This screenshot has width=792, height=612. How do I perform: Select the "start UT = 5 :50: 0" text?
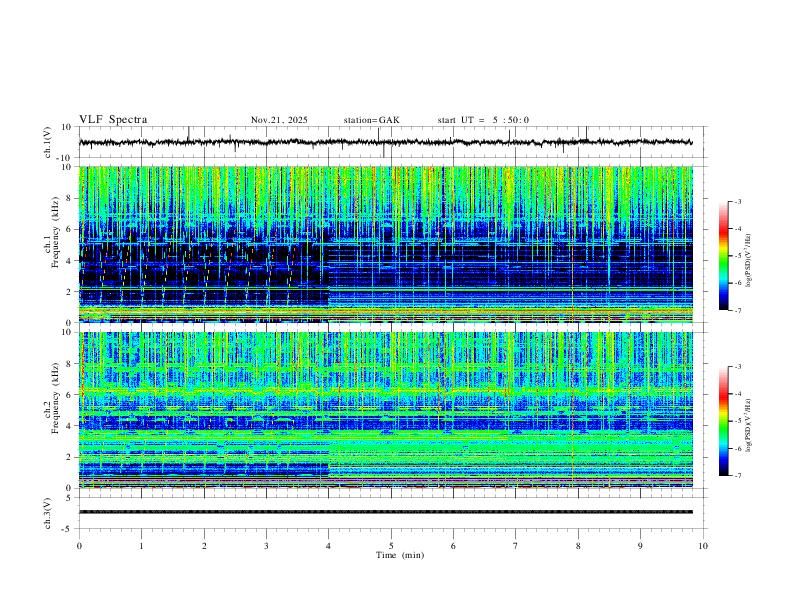click(483, 120)
